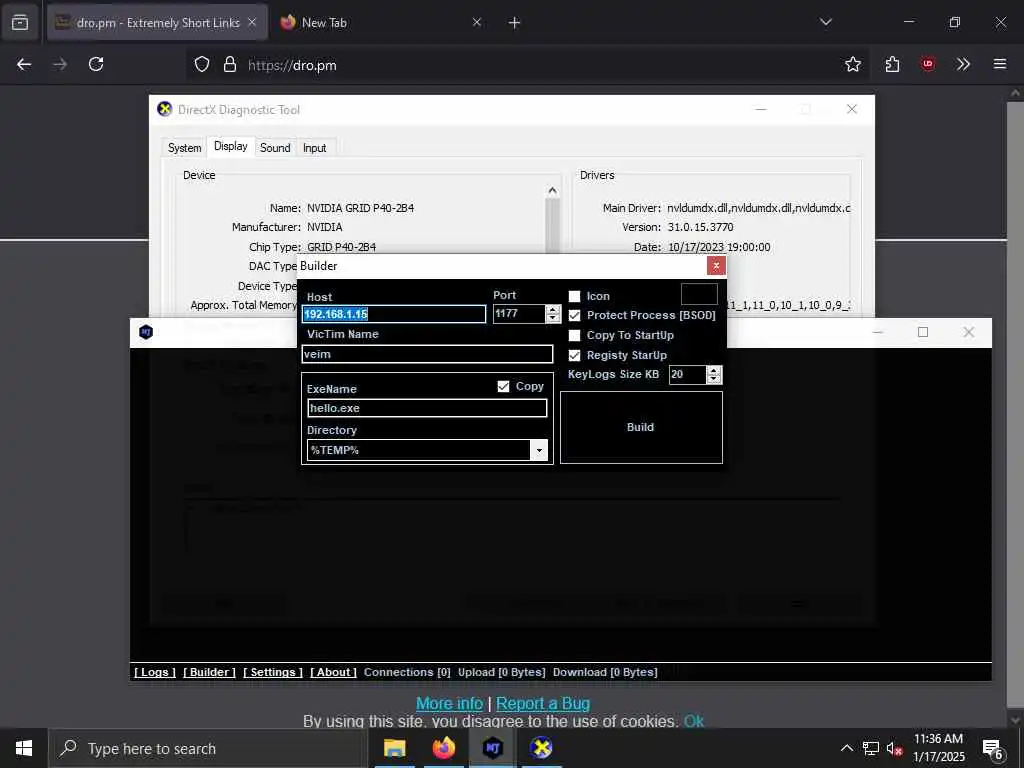The height and width of the screenshot is (768, 1024).
Task: Click KeyLogs Size KB field showing 20
Action: [x=687, y=374]
